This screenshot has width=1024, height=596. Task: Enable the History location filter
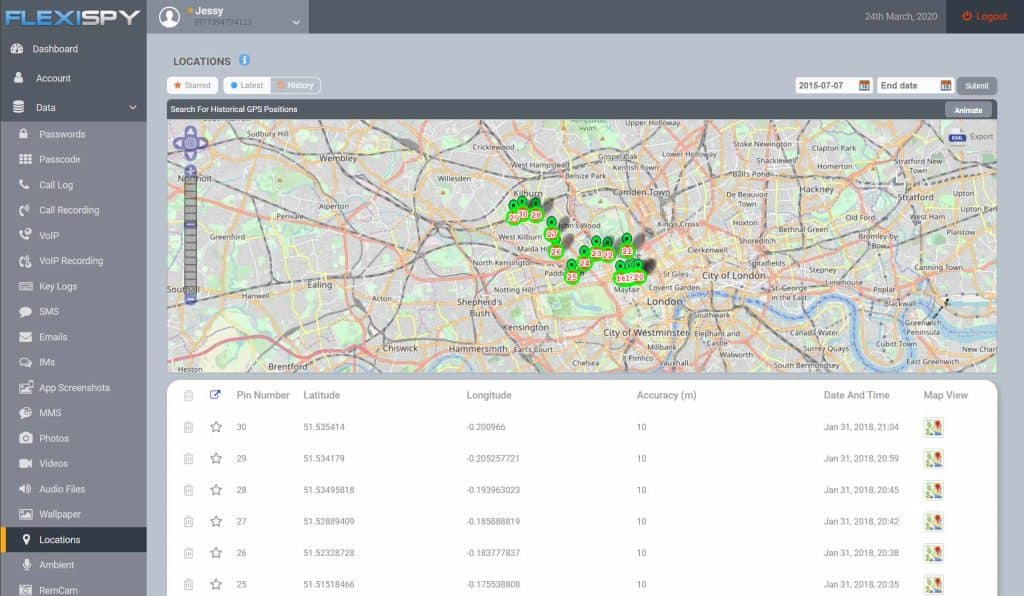(x=295, y=85)
